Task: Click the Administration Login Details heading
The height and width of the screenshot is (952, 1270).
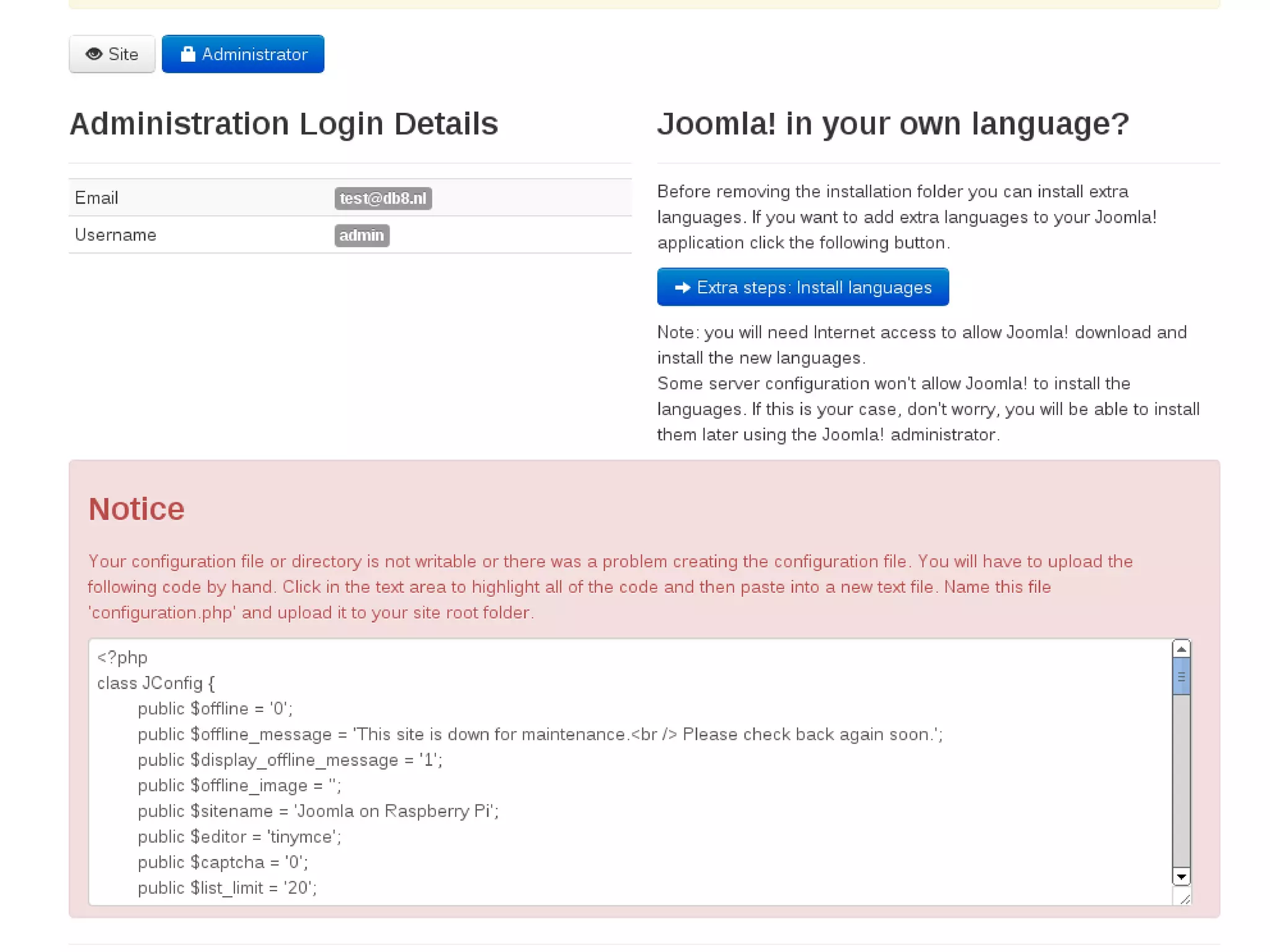Action: [283, 123]
